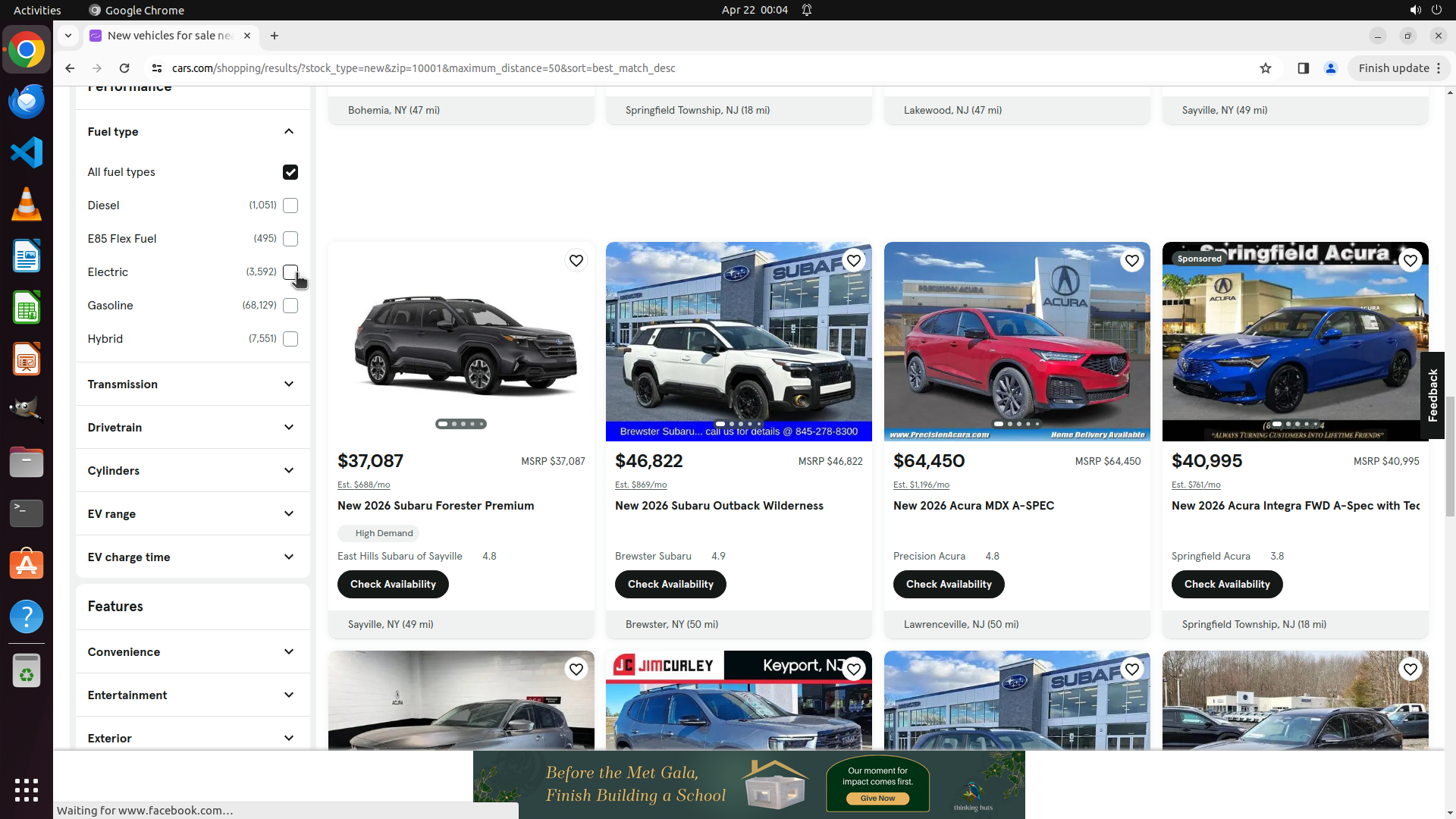The image size is (1456, 819).
Task: Open new browser tab with plus icon
Action: pos(275,36)
